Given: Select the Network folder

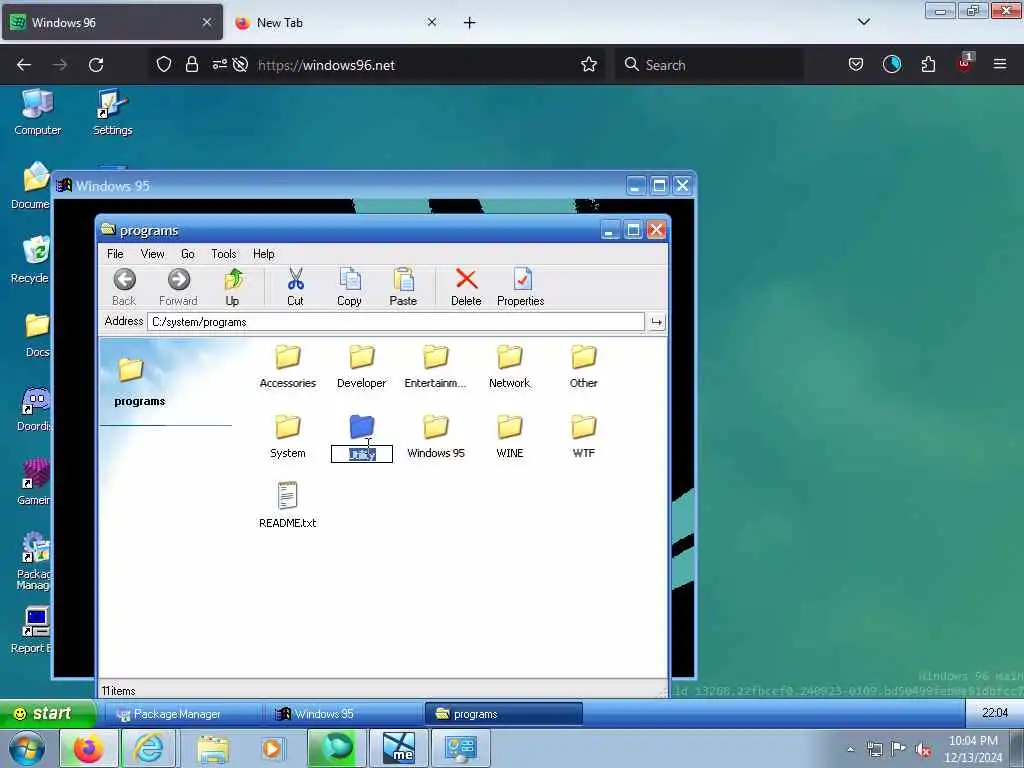Looking at the screenshot, I should pos(509,366).
